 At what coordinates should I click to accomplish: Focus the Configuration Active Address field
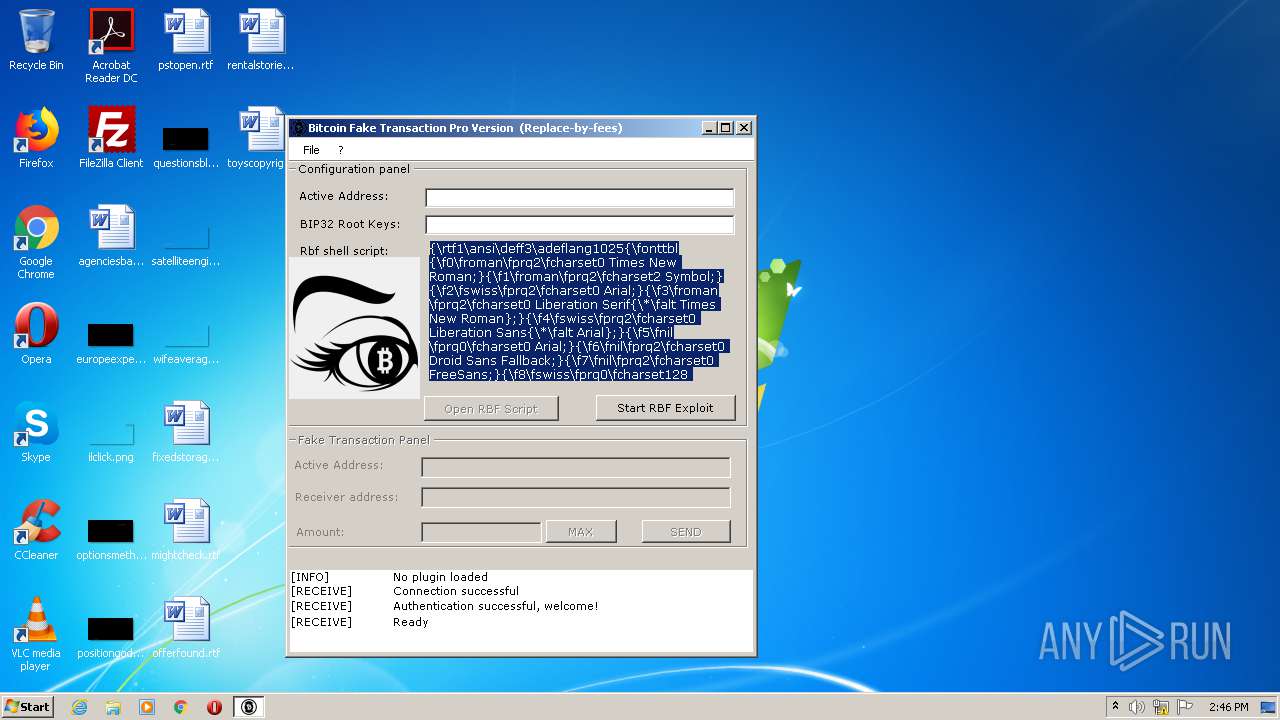coord(580,197)
